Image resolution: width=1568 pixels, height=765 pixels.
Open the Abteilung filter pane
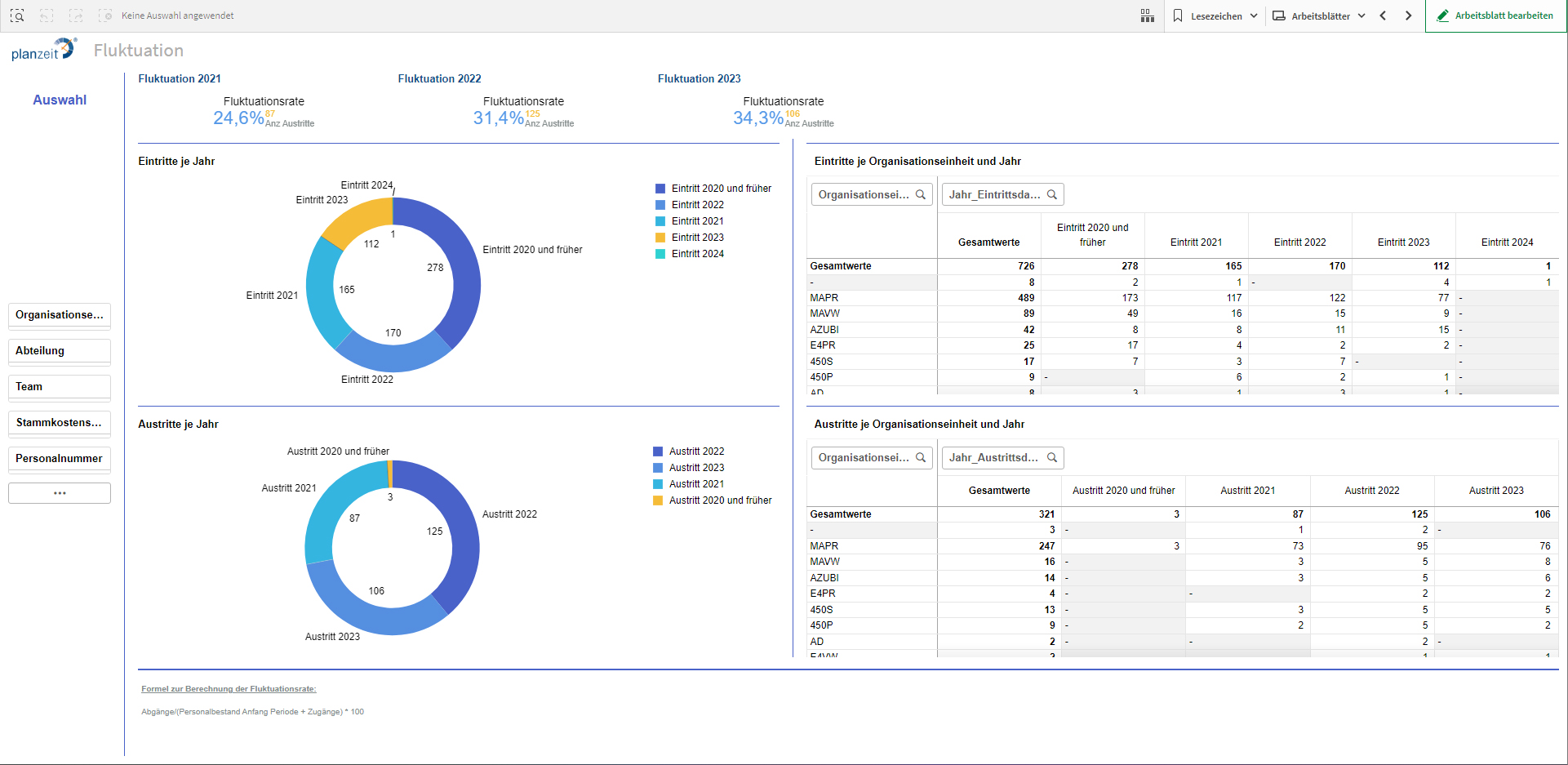60,351
